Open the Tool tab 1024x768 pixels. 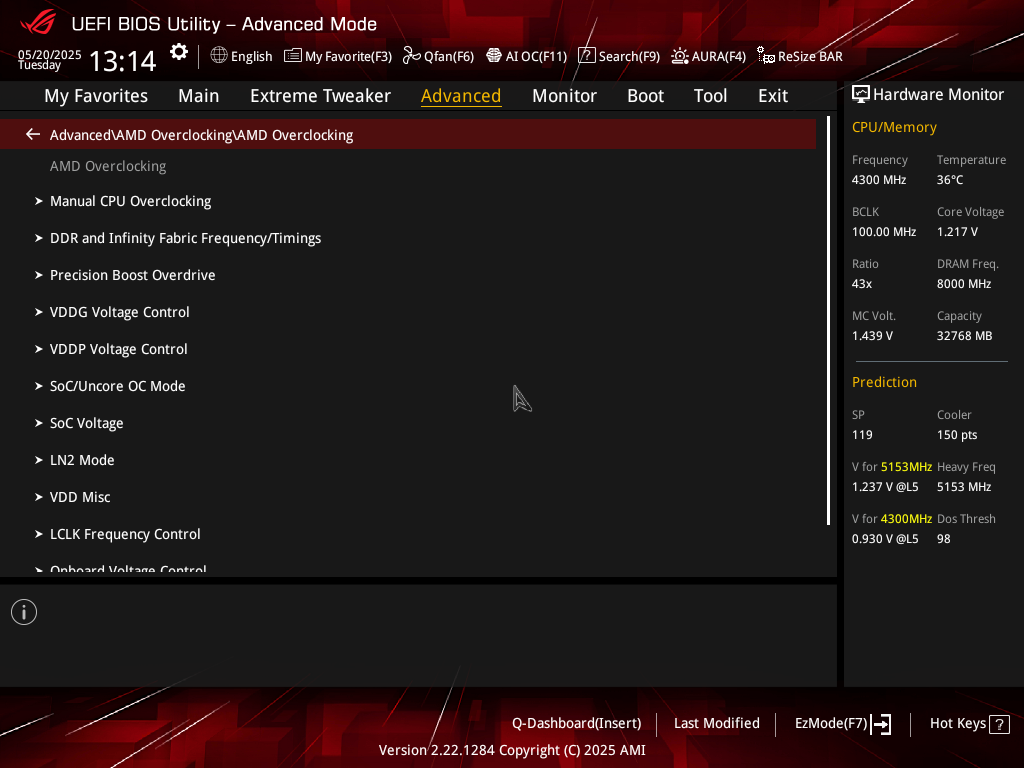[710, 95]
